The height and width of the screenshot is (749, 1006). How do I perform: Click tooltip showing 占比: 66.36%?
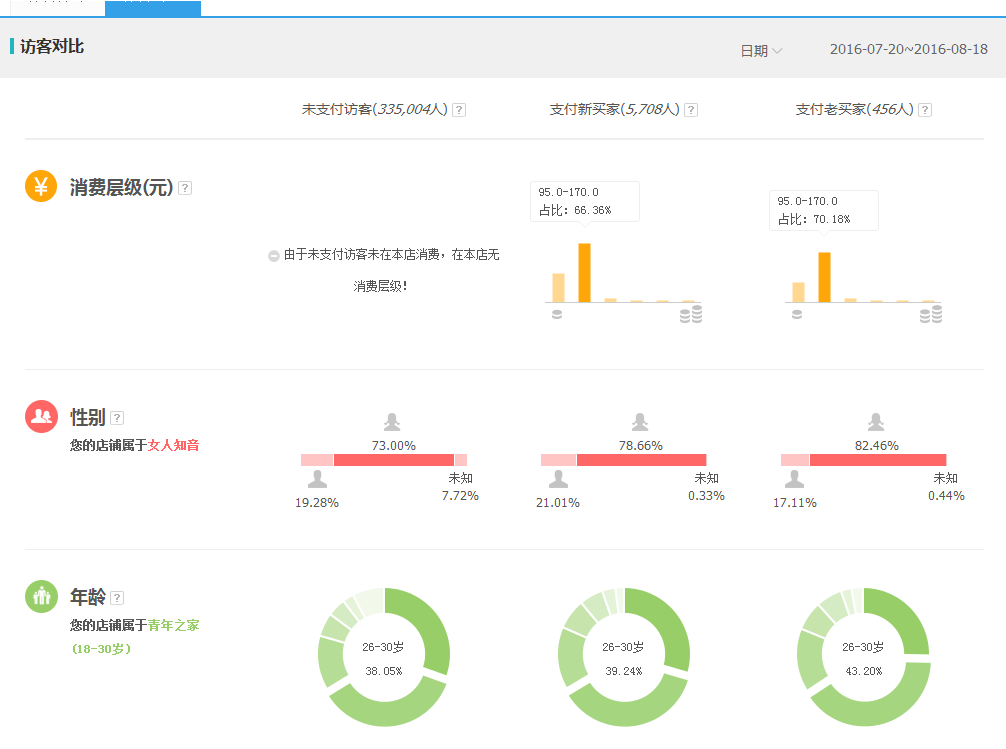point(584,202)
